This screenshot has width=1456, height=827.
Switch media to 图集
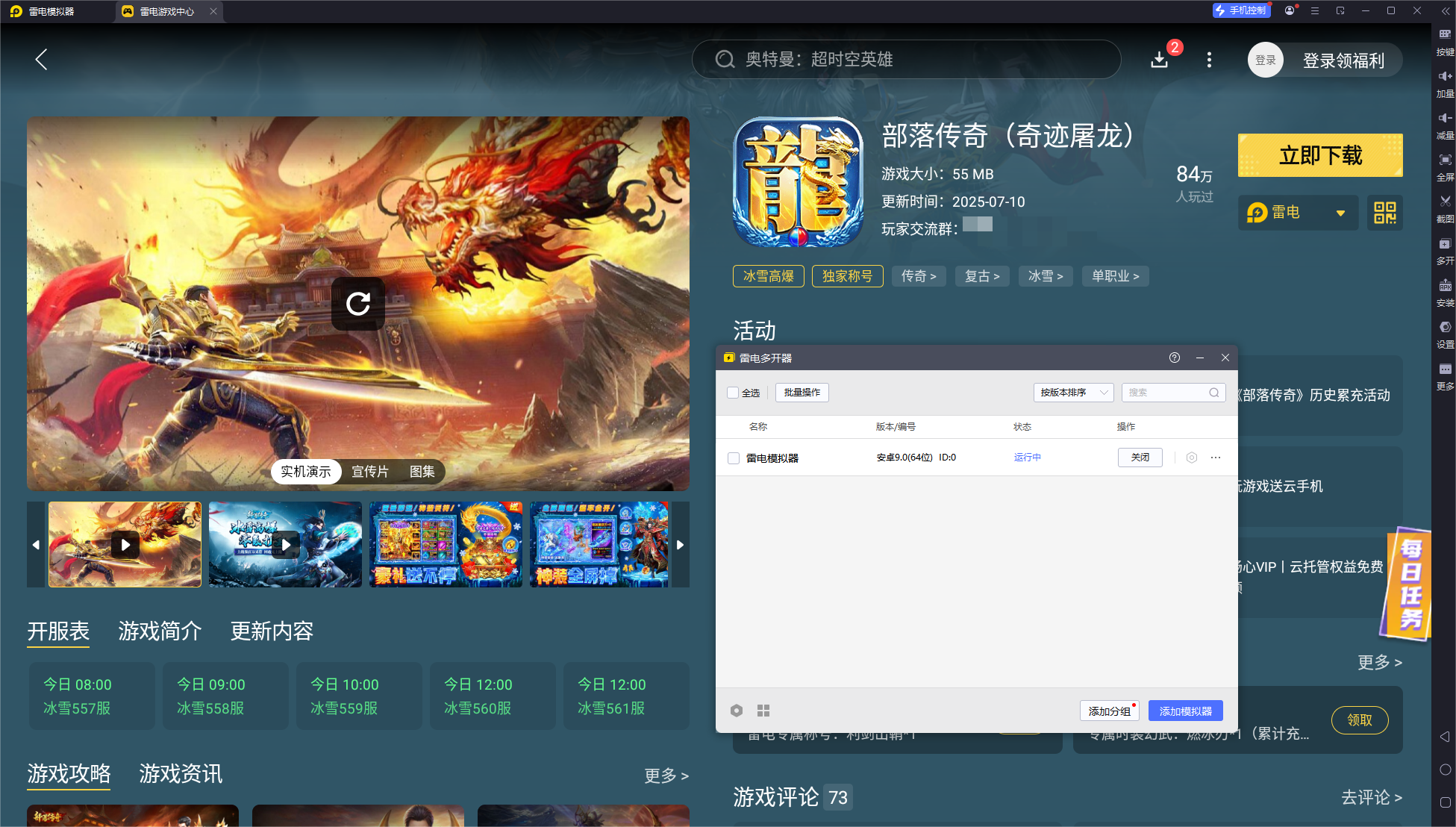422,472
